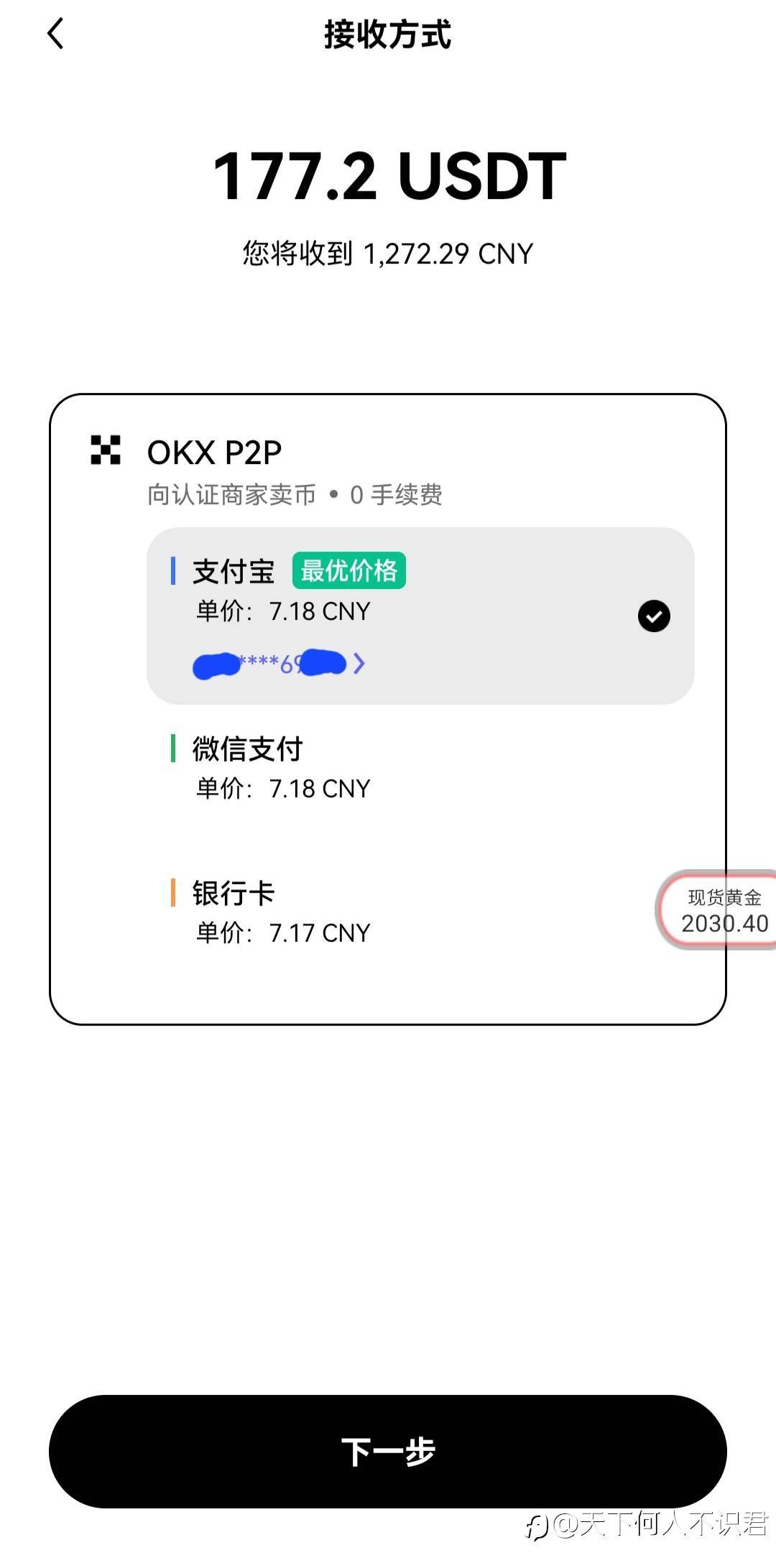Click the green bar beside 微信支付
776x1568 pixels.
click(x=173, y=748)
